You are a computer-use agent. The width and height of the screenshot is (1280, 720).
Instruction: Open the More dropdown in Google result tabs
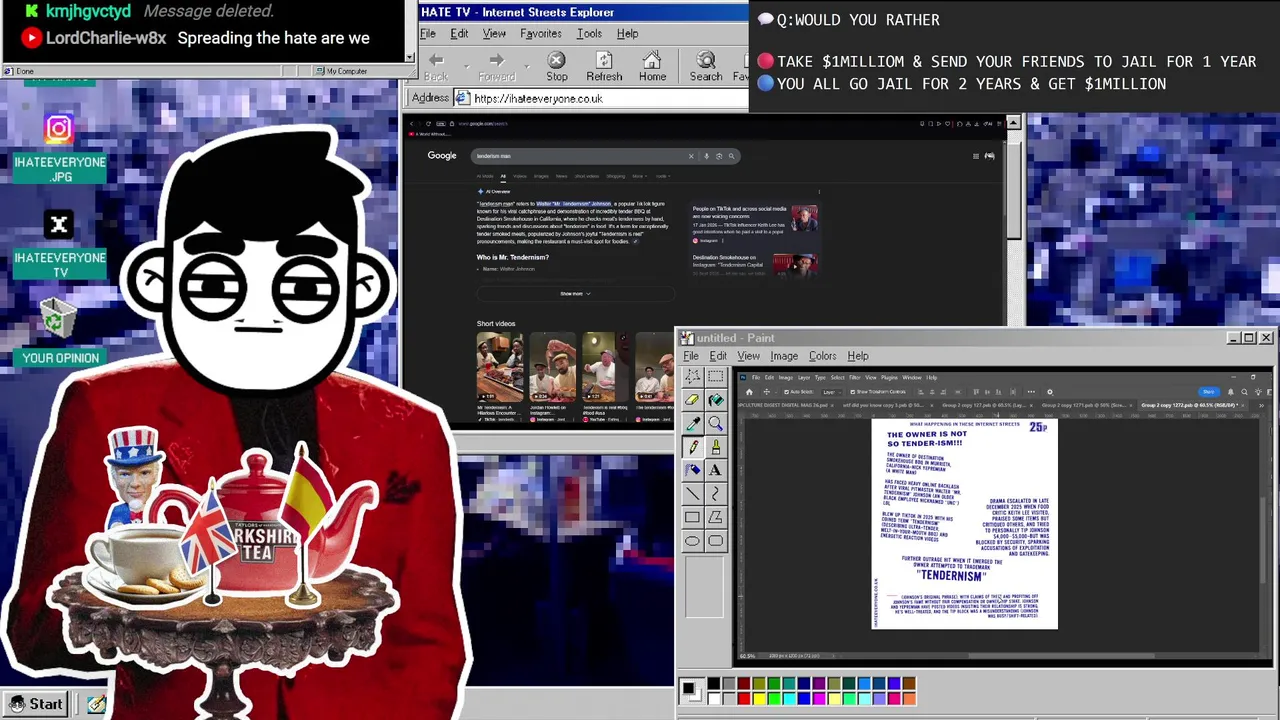[638, 176]
